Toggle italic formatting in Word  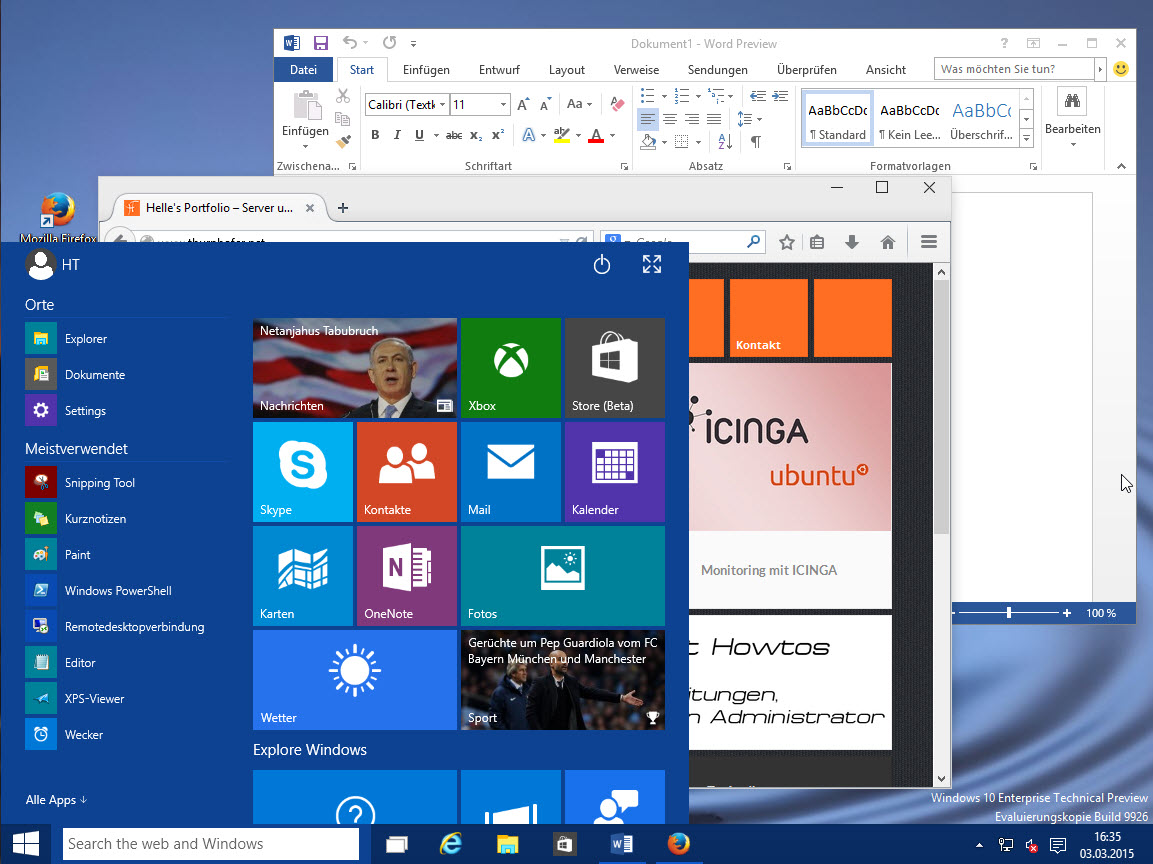[x=397, y=135]
